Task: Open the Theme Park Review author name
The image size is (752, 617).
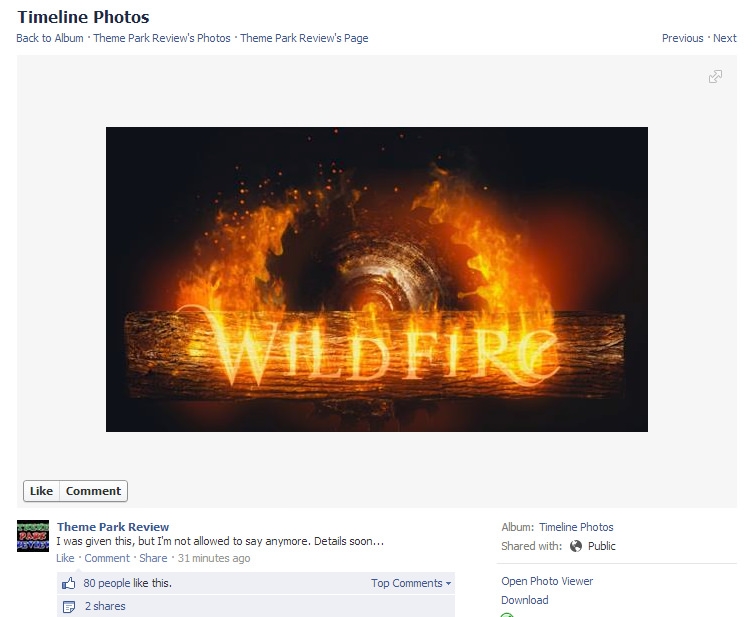Action: pos(113,526)
